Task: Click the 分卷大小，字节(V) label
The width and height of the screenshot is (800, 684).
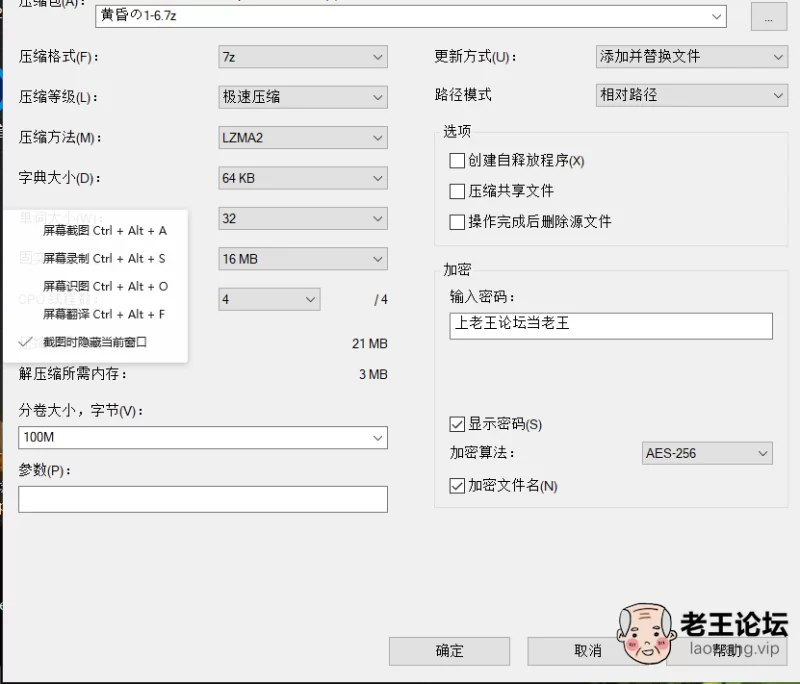Action: 81,411
